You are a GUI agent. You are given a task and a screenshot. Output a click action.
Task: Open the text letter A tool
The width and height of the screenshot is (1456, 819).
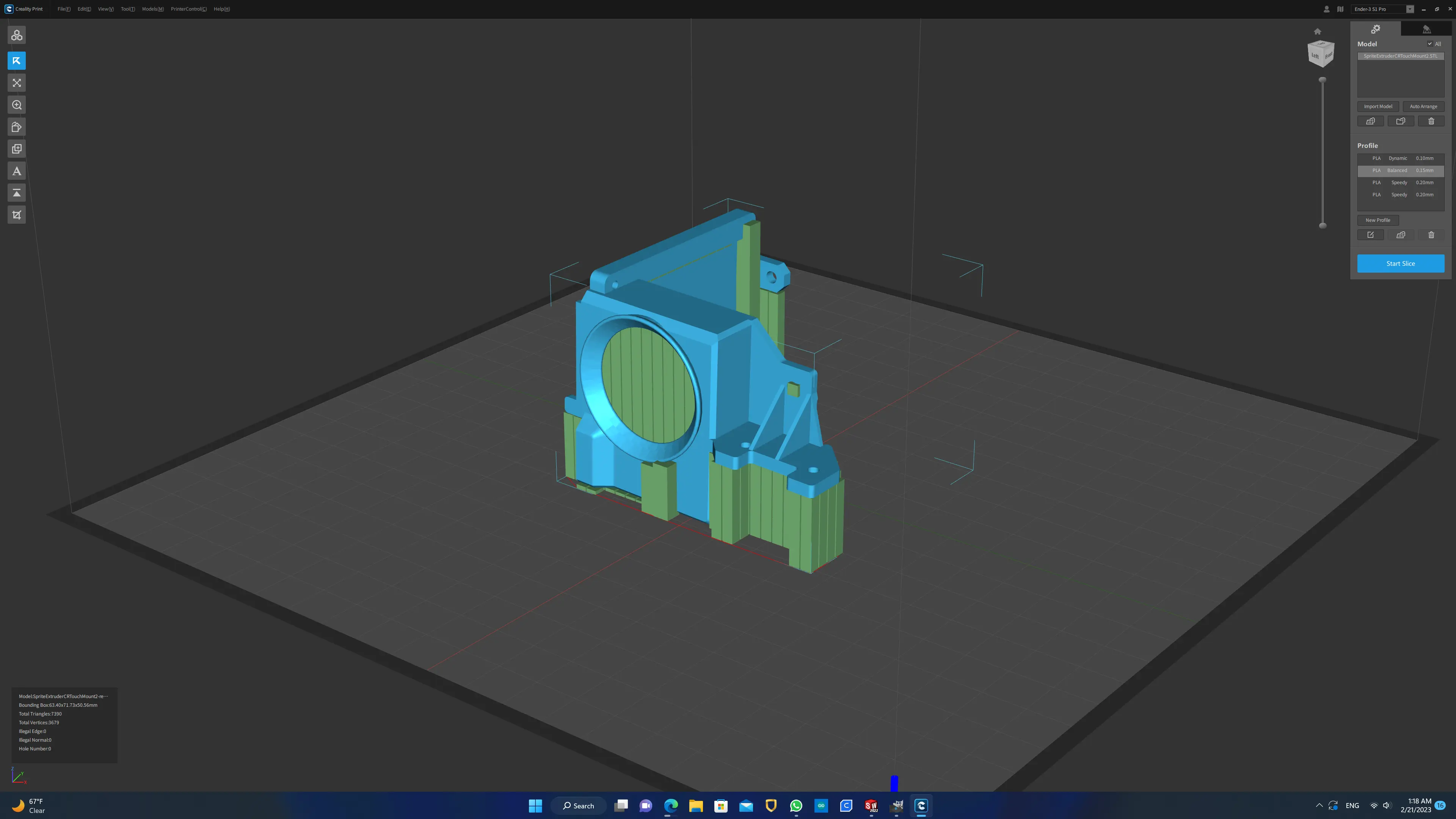[16, 171]
